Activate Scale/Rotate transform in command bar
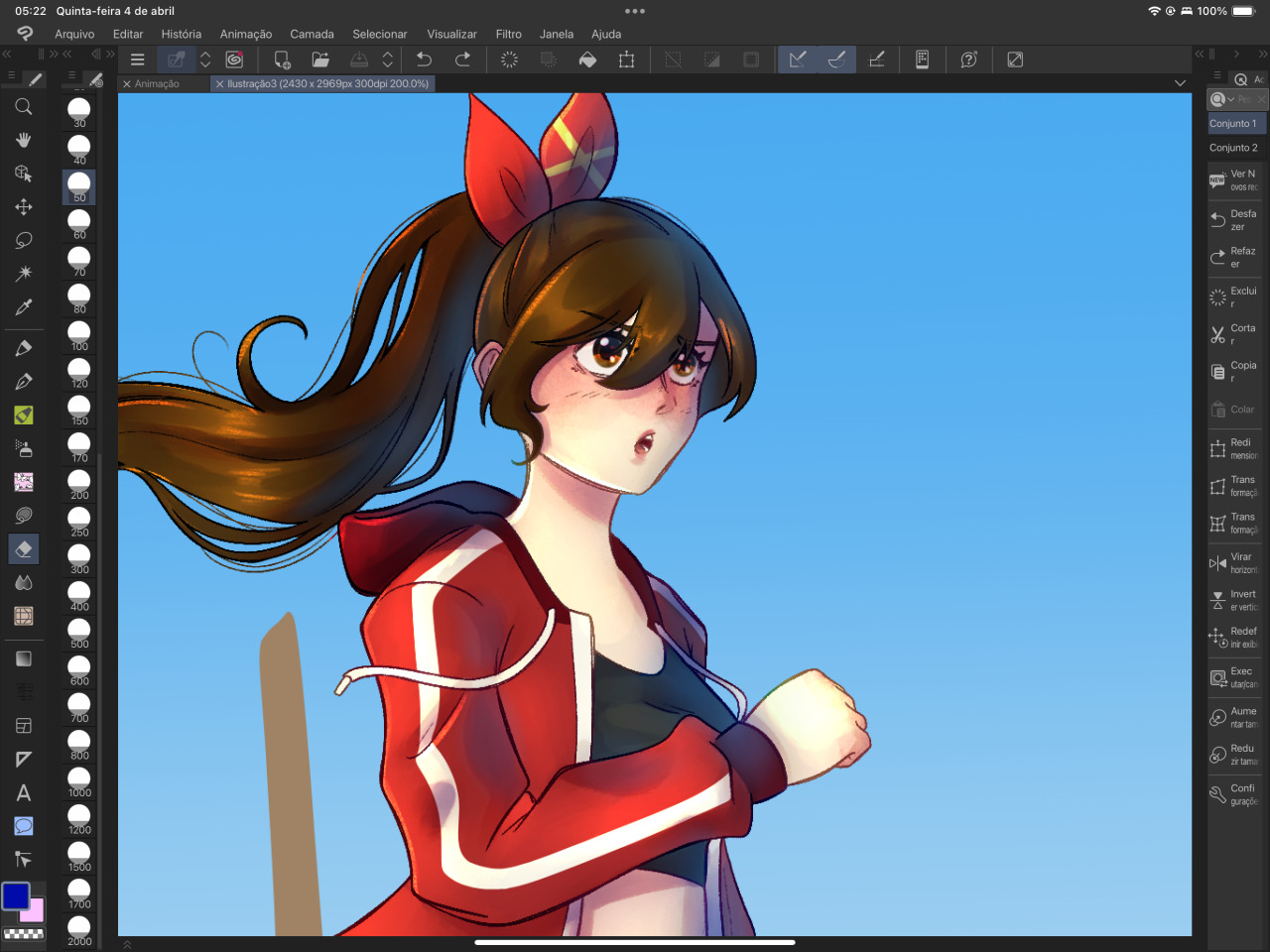Viewport: 1270px width, 952px height. click(626, 59)
